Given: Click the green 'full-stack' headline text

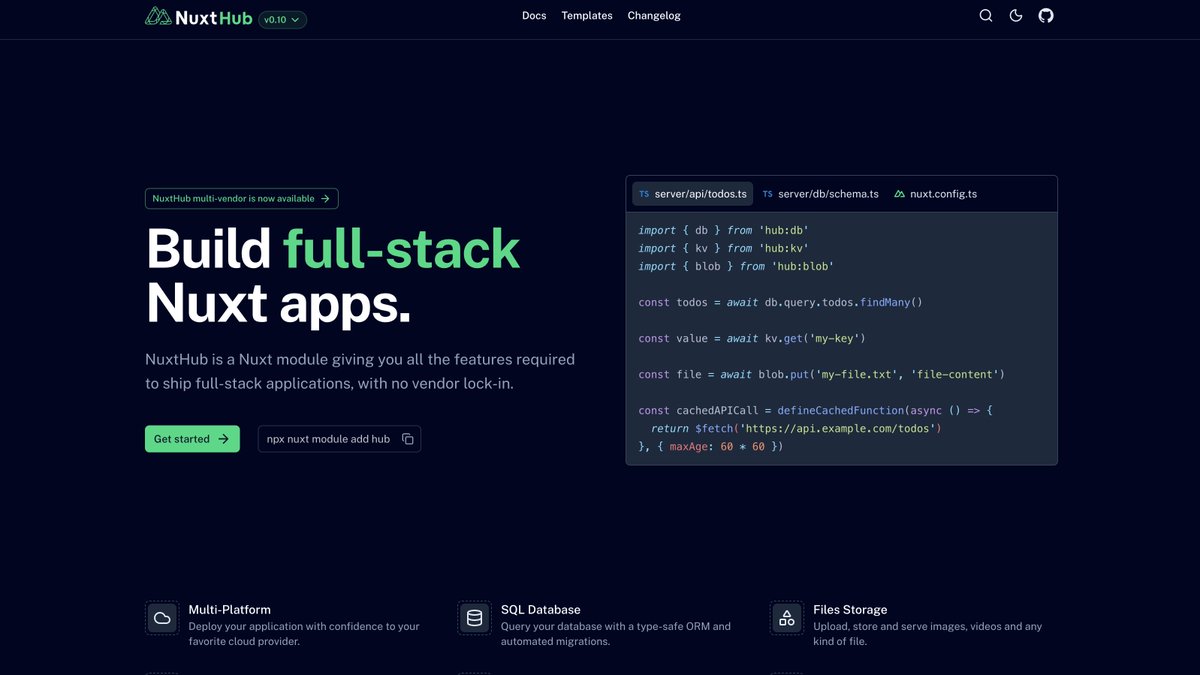Looking at the screenshot, I should point(401,249).
